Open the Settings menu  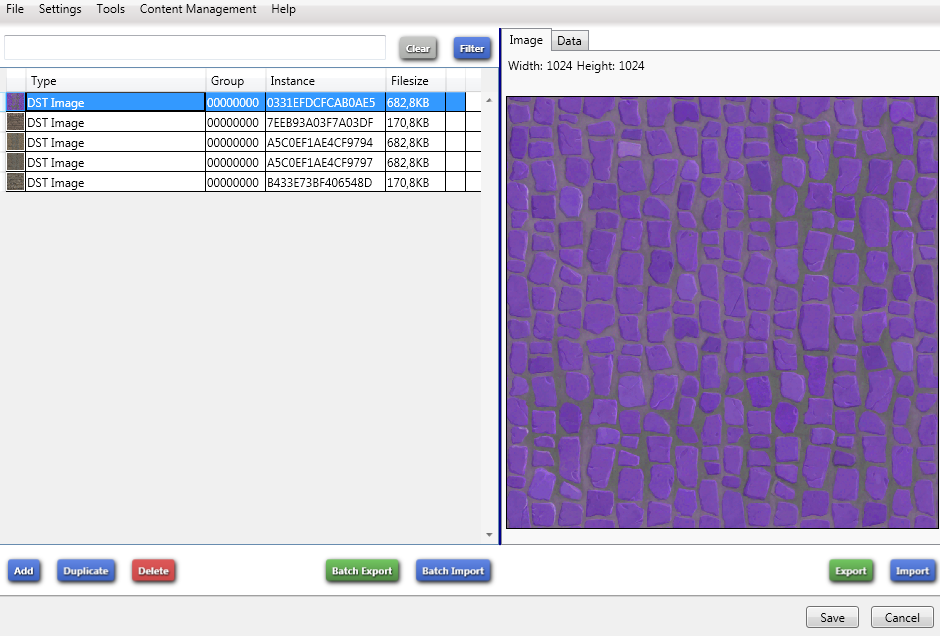pyautogui.click(x=60, y=9)
